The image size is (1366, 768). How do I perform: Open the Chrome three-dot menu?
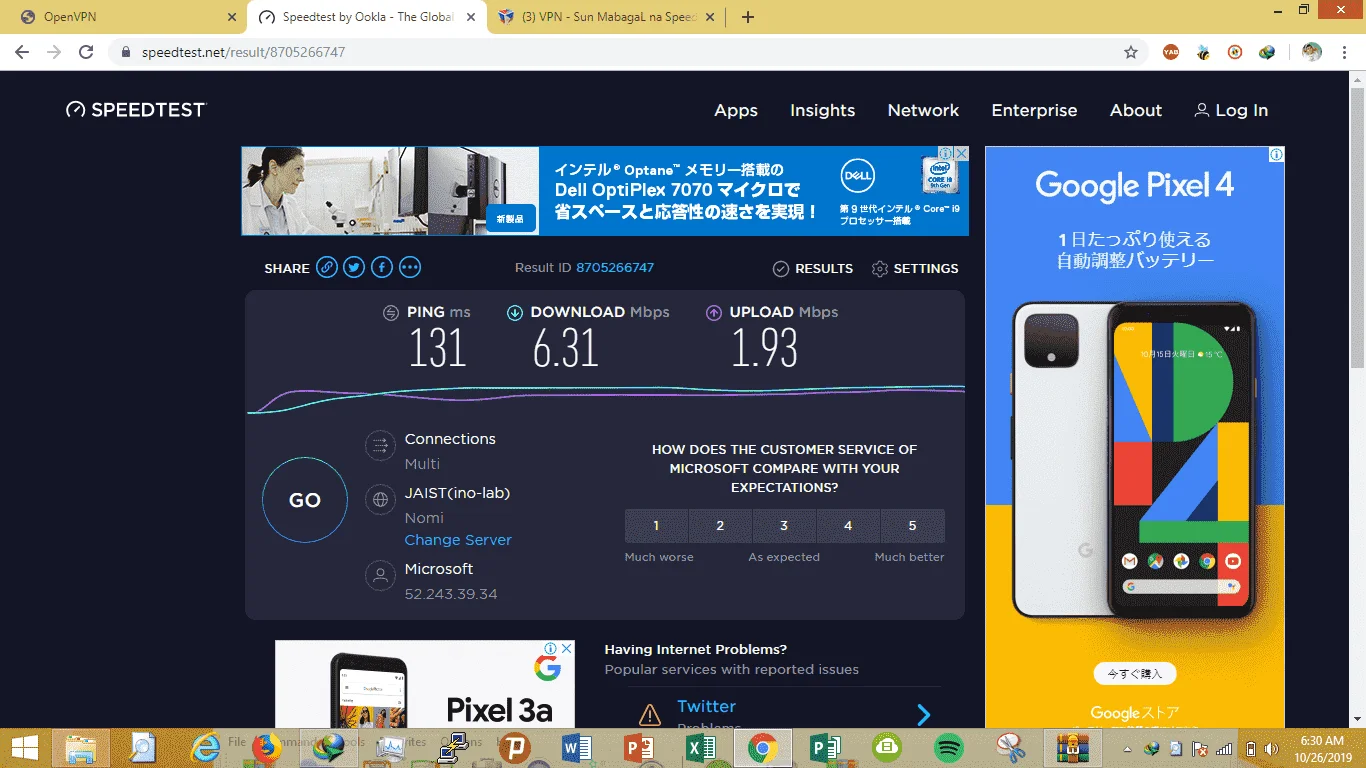[1344, 52]
